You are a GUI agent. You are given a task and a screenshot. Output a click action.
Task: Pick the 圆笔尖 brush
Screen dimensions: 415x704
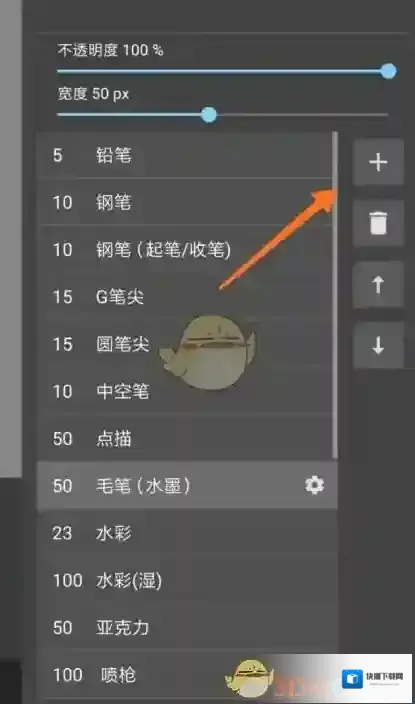point(185,344)
